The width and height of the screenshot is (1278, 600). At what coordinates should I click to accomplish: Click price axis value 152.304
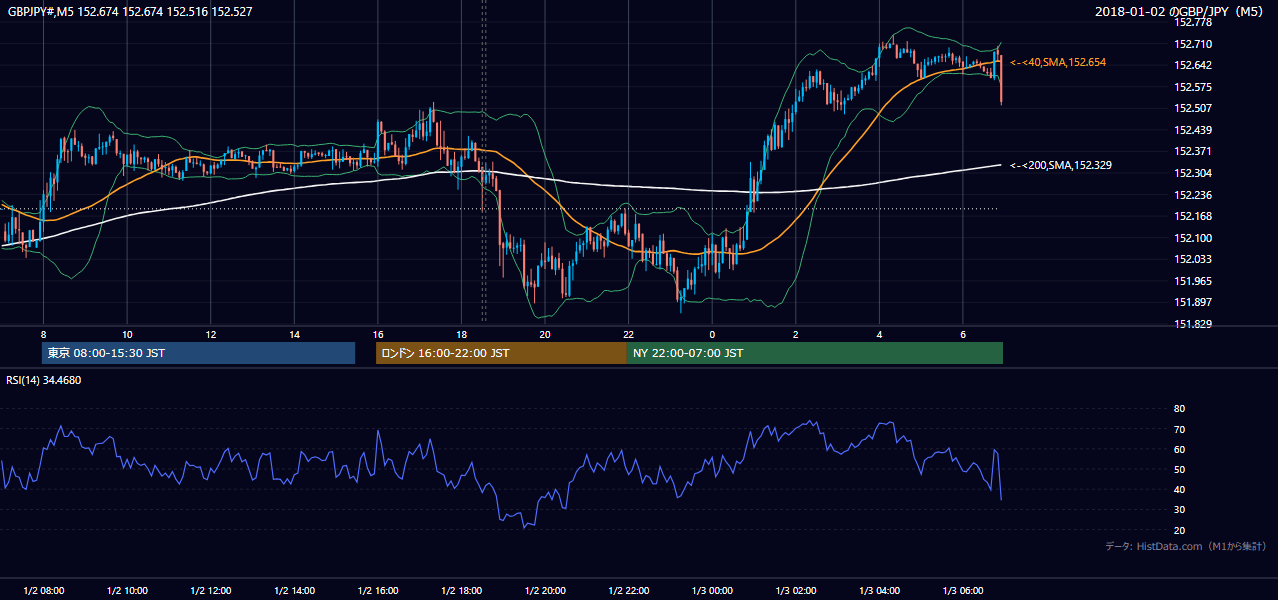pyautogui.click(x=1193, y=173)
